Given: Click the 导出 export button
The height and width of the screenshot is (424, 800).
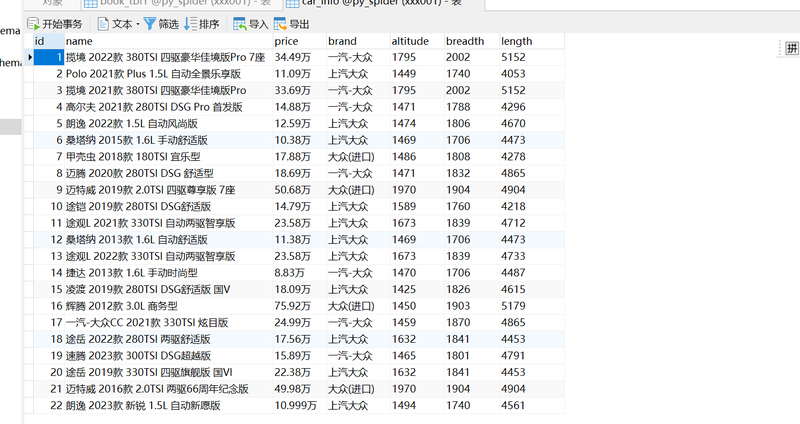Looking at the screenshot, I should 291,24.
